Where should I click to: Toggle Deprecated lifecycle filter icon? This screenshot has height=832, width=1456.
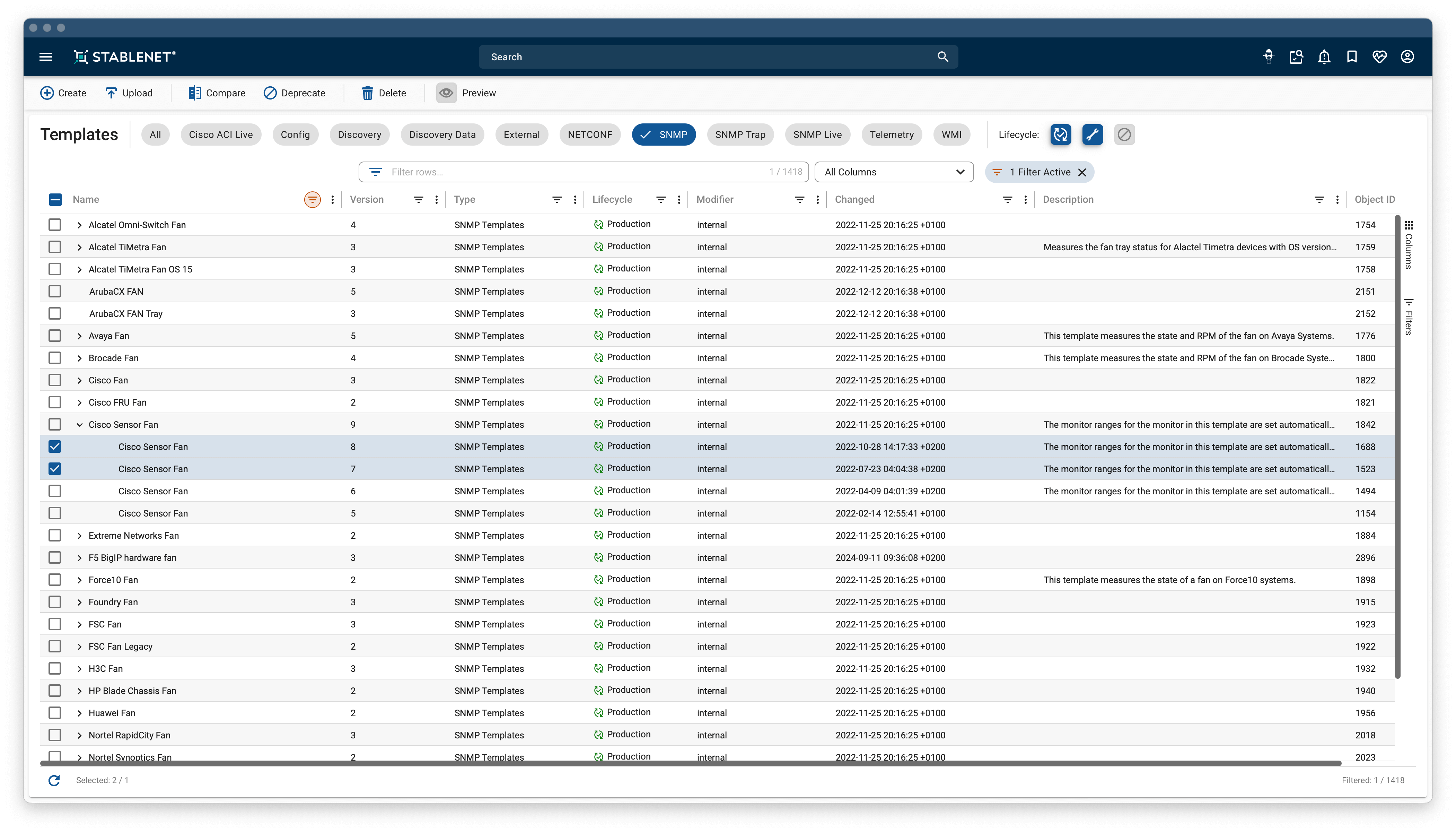point(1124,134)
